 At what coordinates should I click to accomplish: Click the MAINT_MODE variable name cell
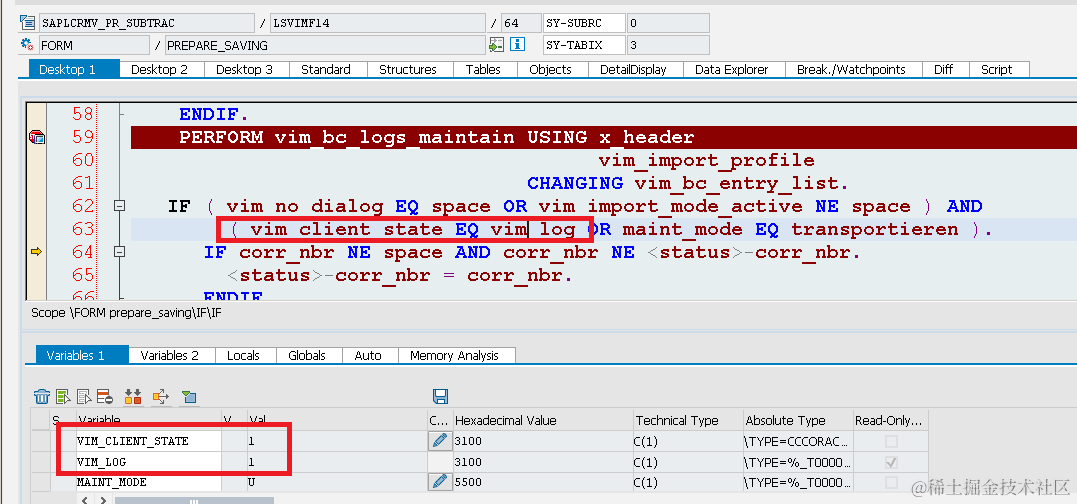(149, 482)
